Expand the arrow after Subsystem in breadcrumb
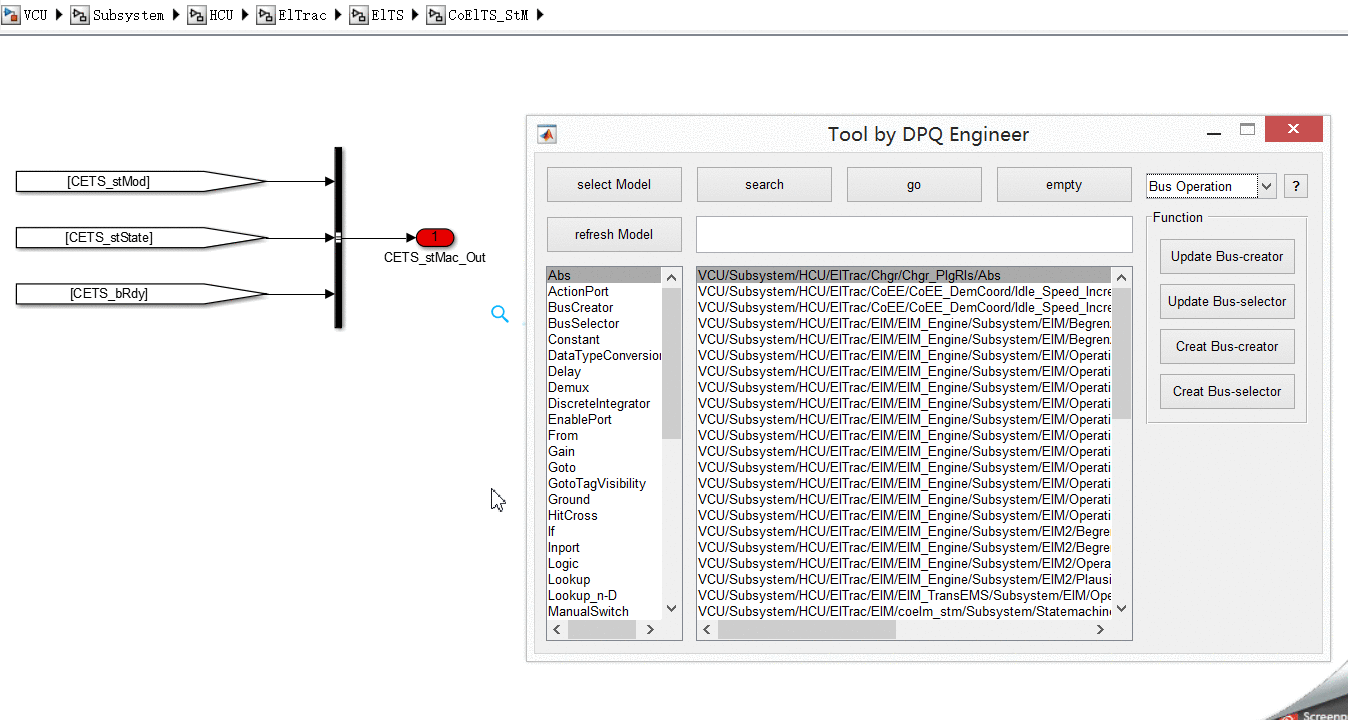This screenshot has height=720, width=1348. (x=175, y=16)
